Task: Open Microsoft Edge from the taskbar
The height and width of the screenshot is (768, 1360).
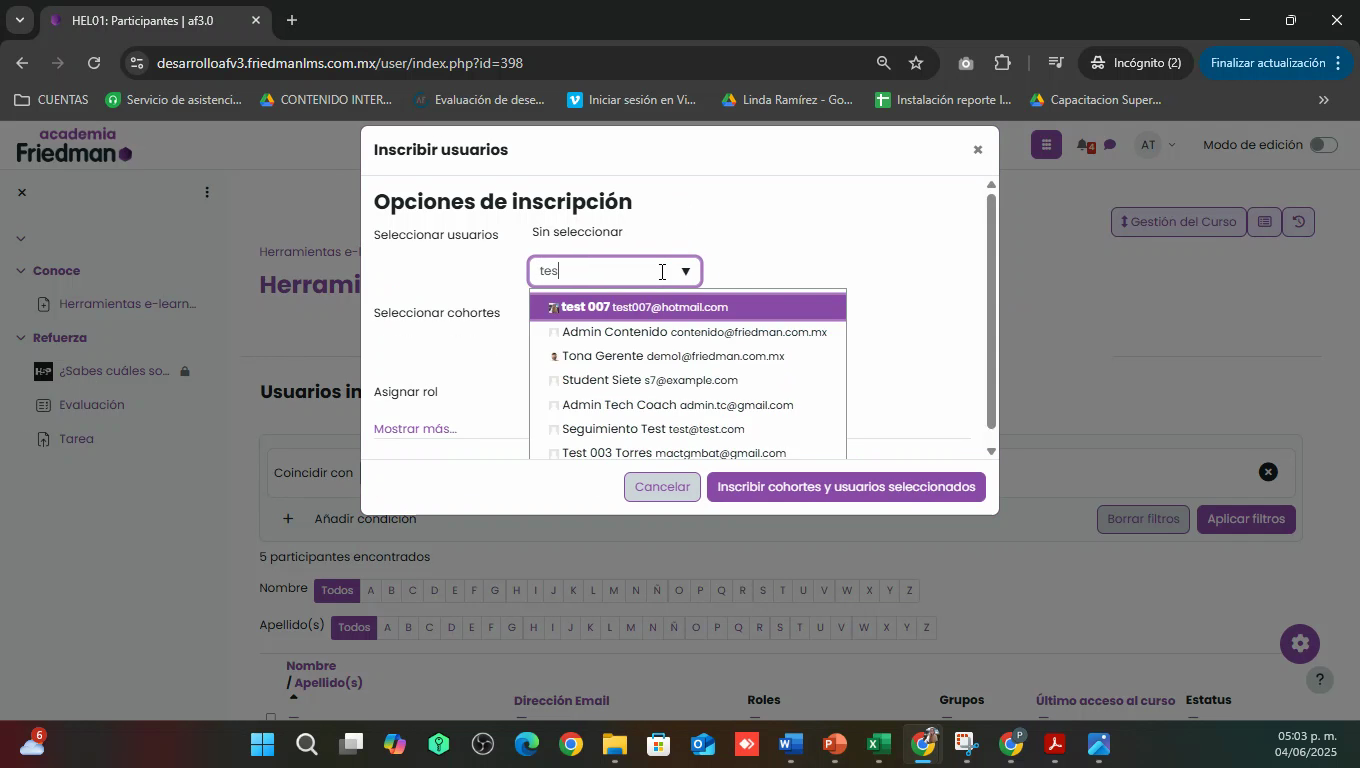Action: (527, 745)
